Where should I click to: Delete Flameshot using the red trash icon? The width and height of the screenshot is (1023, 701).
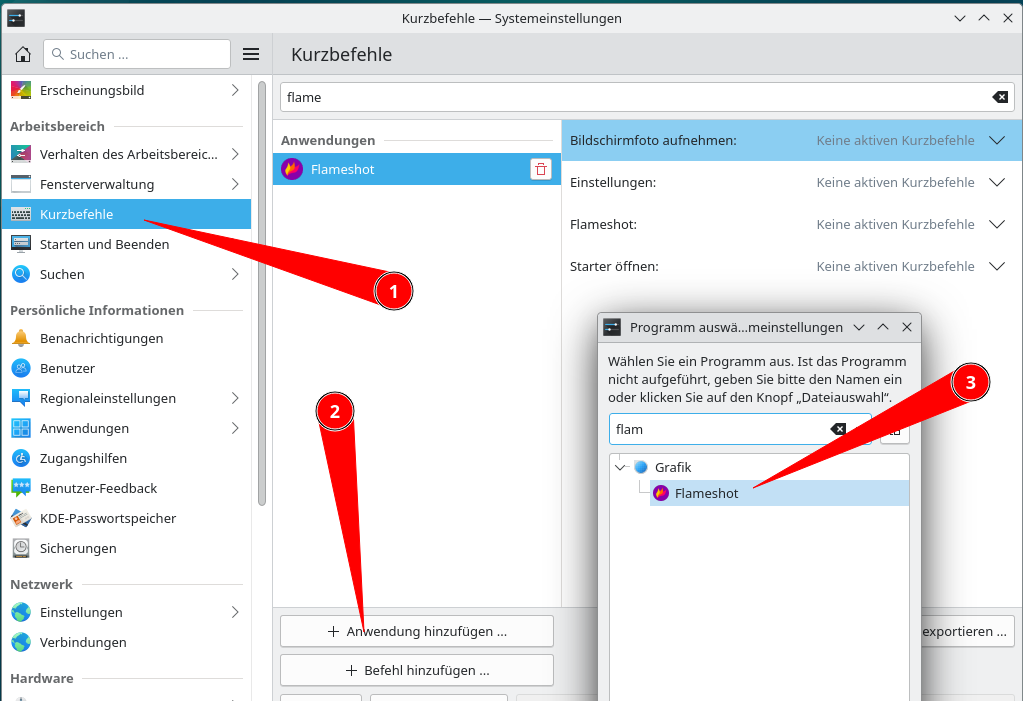(541, 169)
